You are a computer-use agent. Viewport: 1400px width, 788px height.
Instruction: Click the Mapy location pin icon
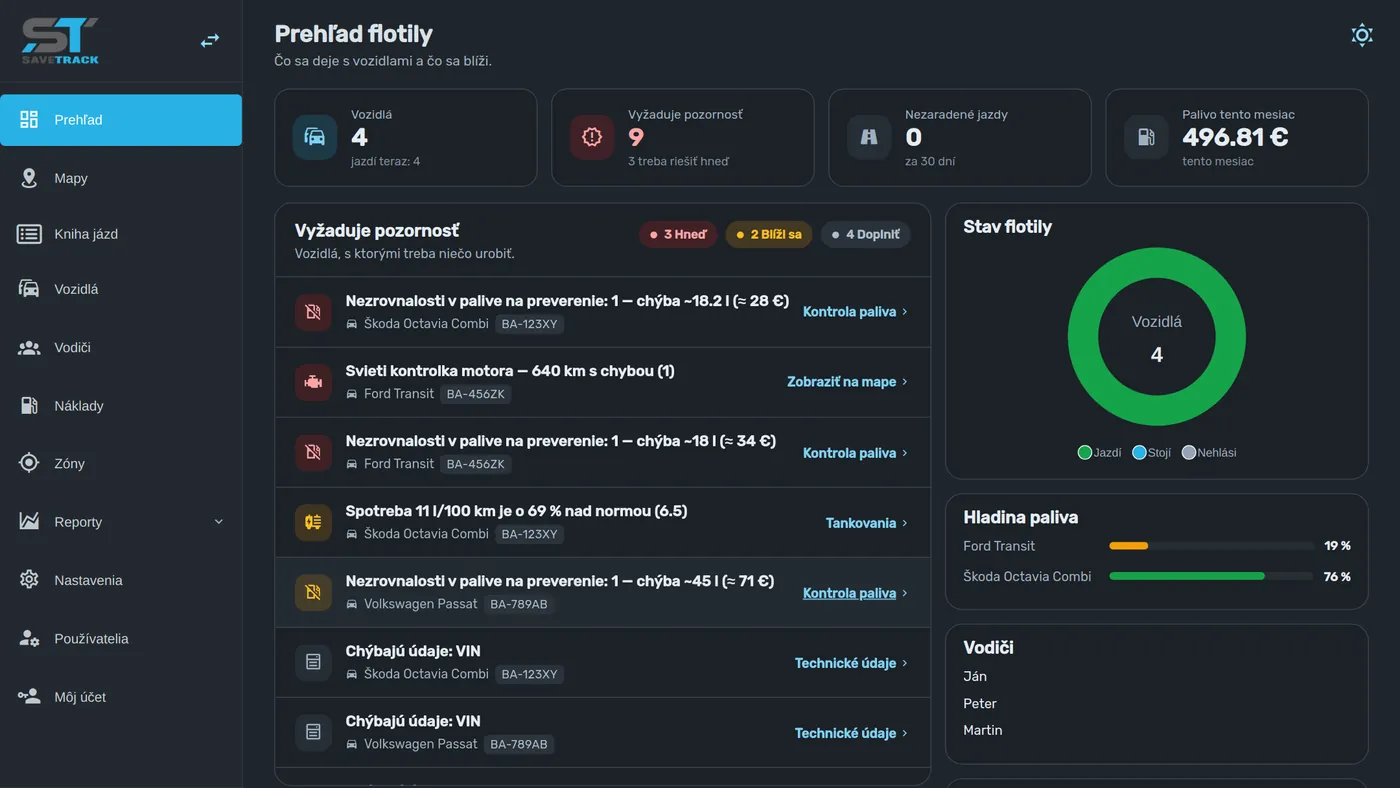coord(29,178)
